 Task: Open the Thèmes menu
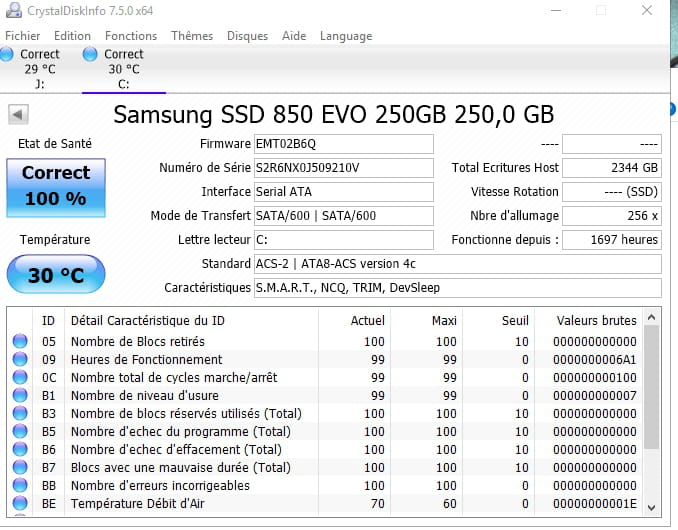[x=192, y=36]
